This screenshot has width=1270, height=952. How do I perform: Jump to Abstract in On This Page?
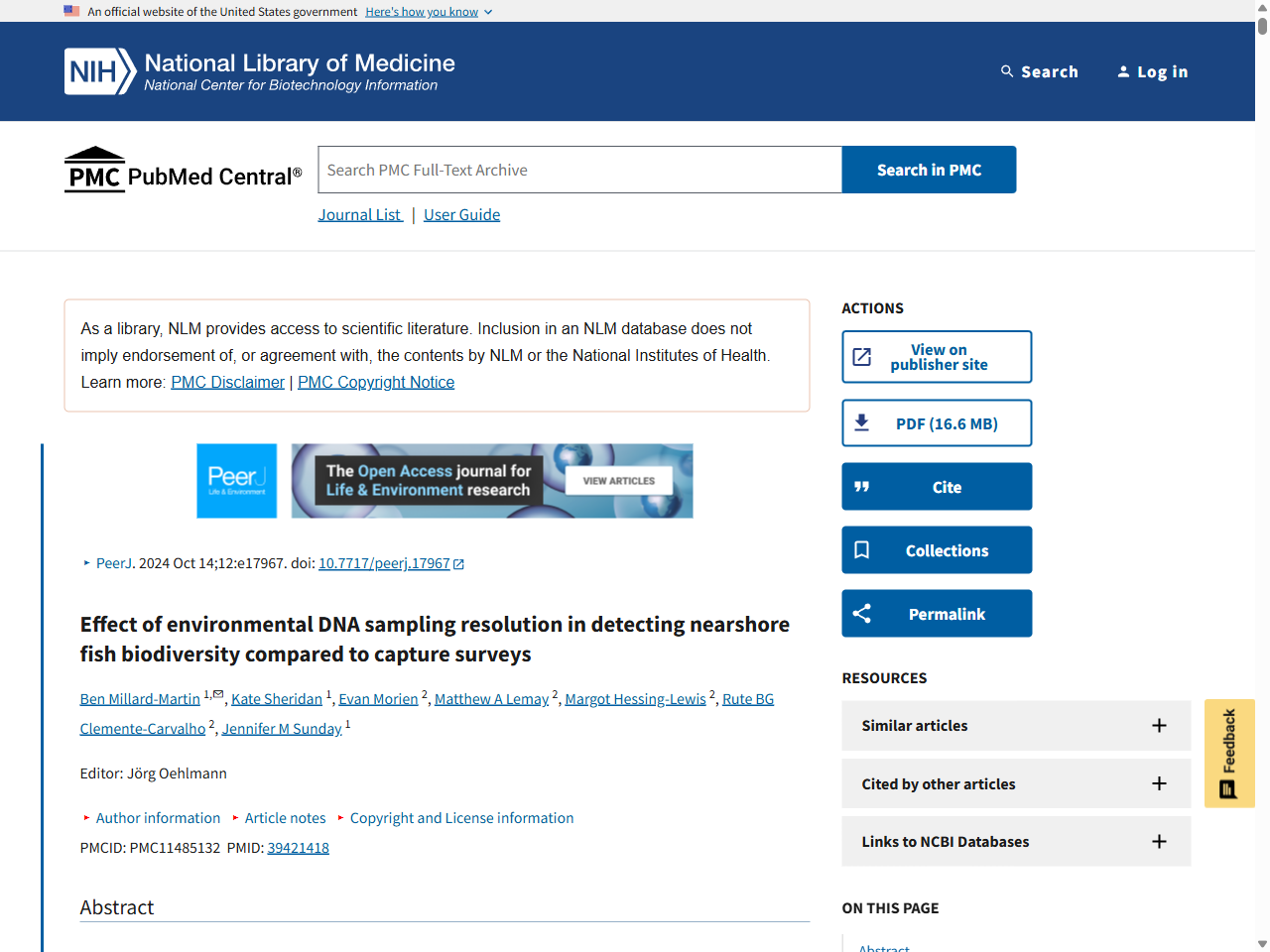pos(884,947)
